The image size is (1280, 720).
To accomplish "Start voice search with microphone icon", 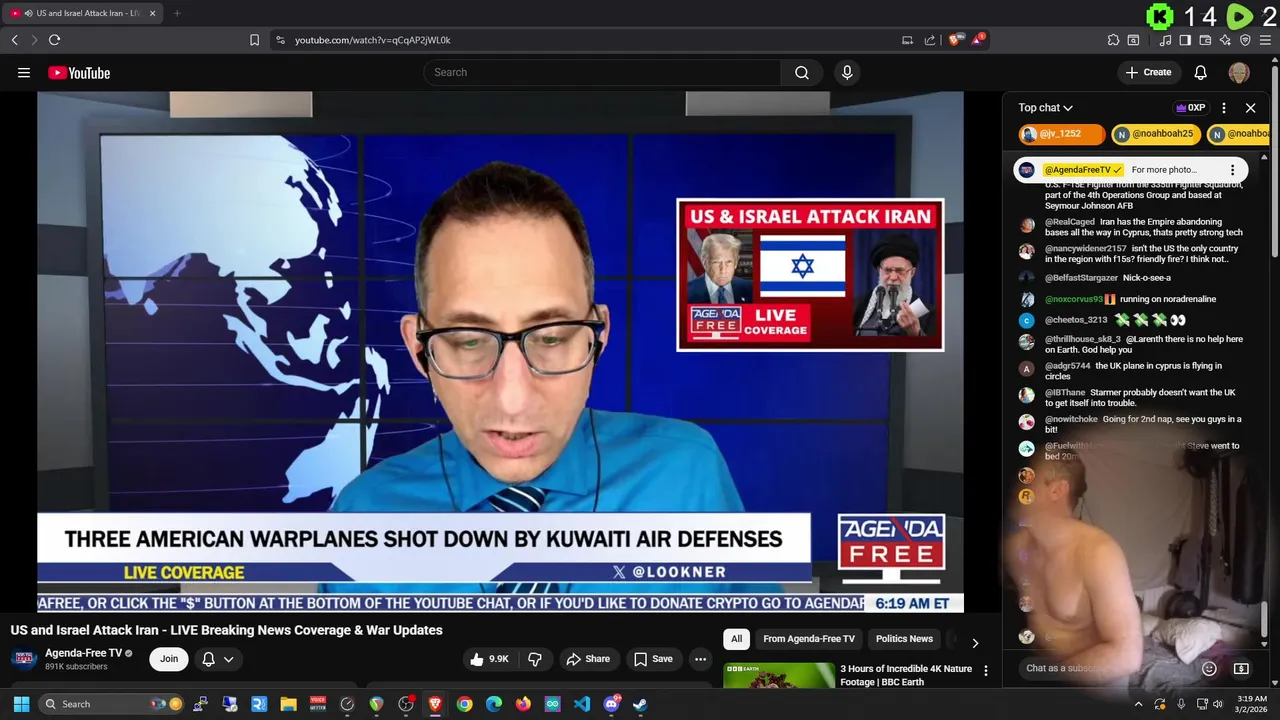I will coord(847,72).
